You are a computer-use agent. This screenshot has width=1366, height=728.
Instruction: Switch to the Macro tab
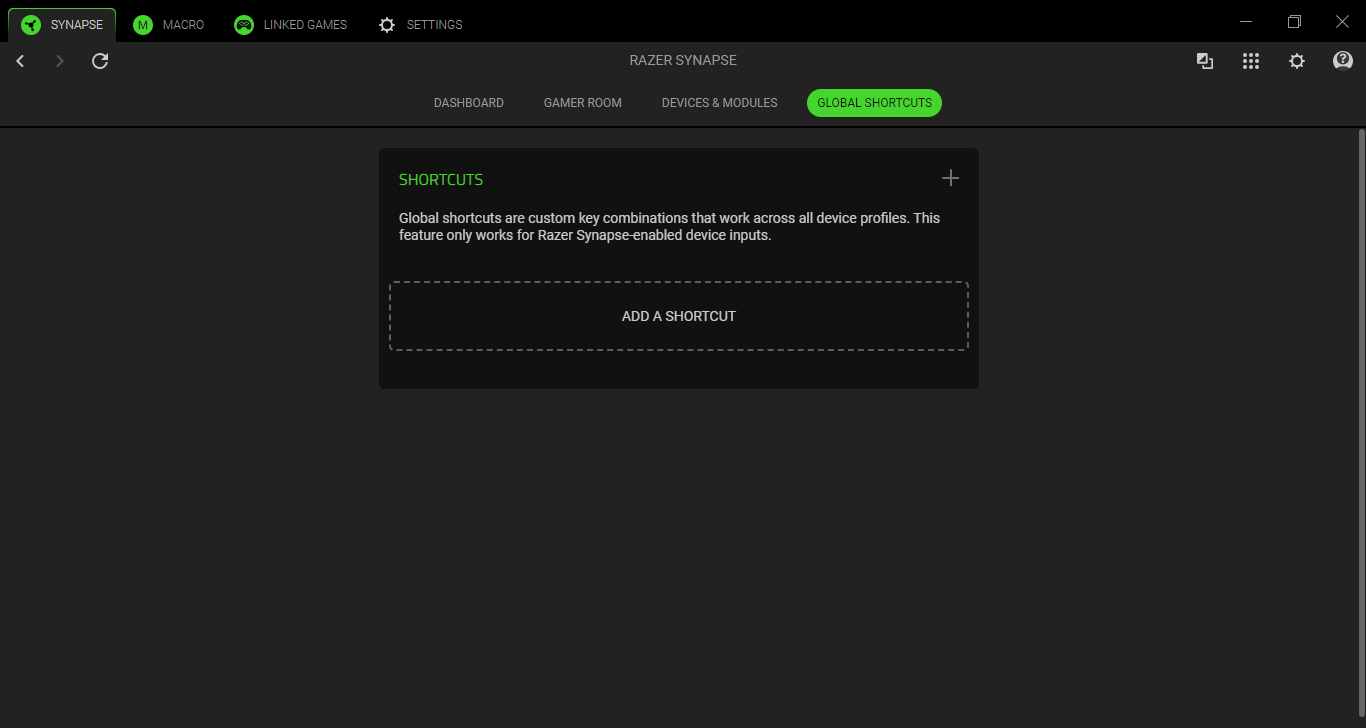[x=168, y=24]
